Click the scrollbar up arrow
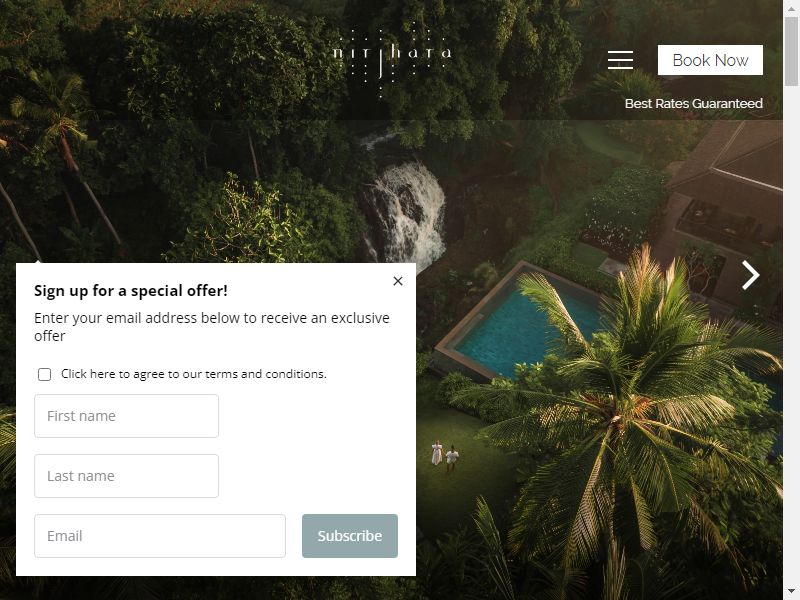800x600 pixels. coord(791,8)
